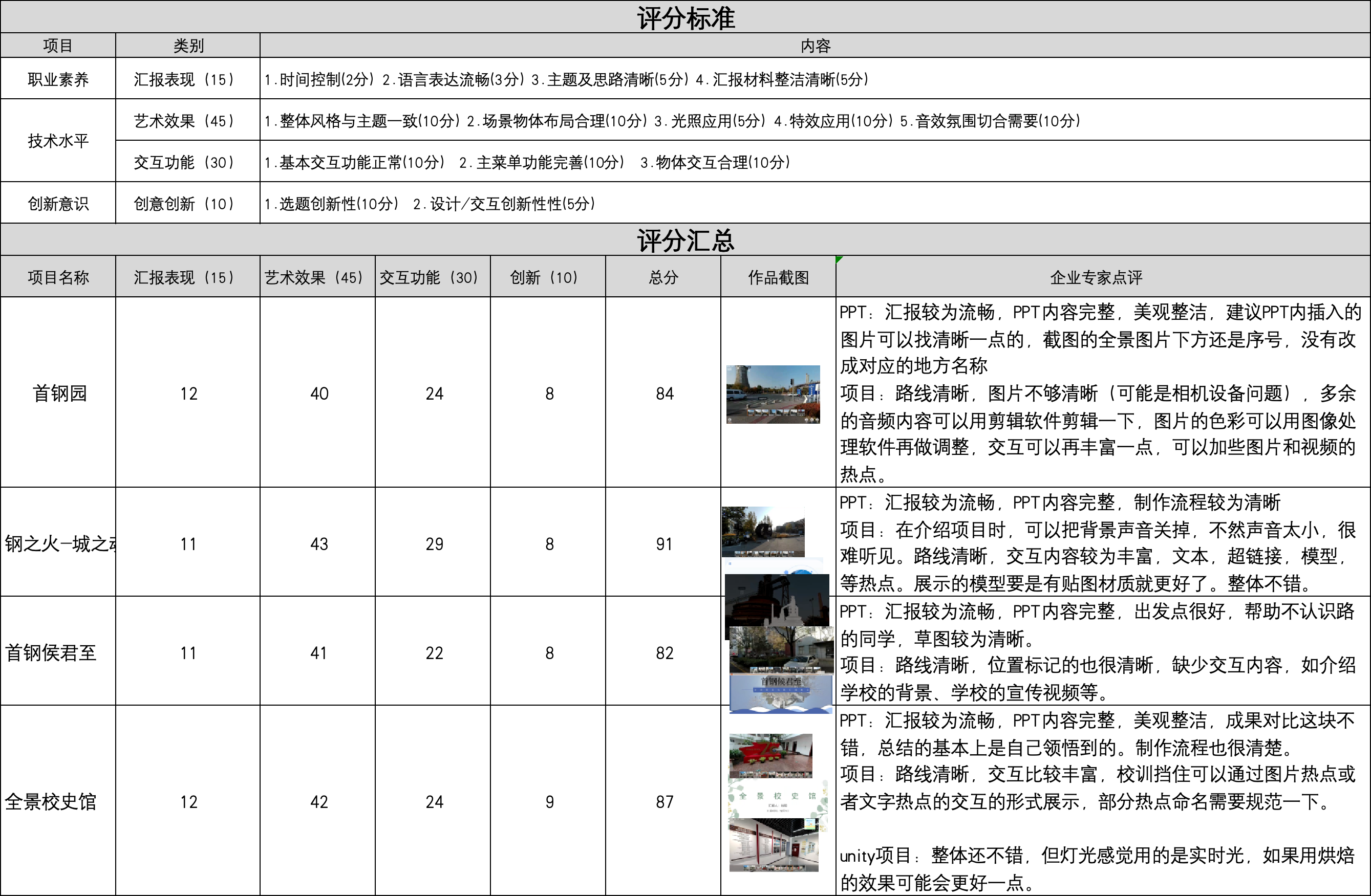1371x896 pixels.
Task: Select the 职业素养 project cell
Action: point(58,79)
